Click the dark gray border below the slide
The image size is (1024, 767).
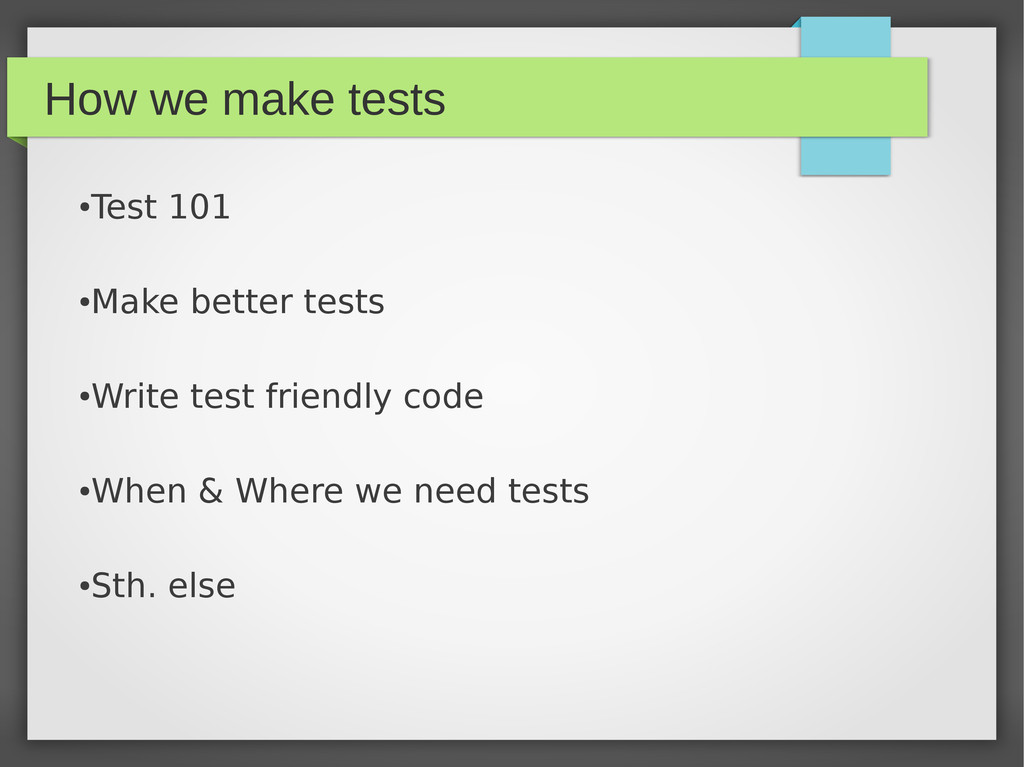pyautogui.click(x=512, y=754)
